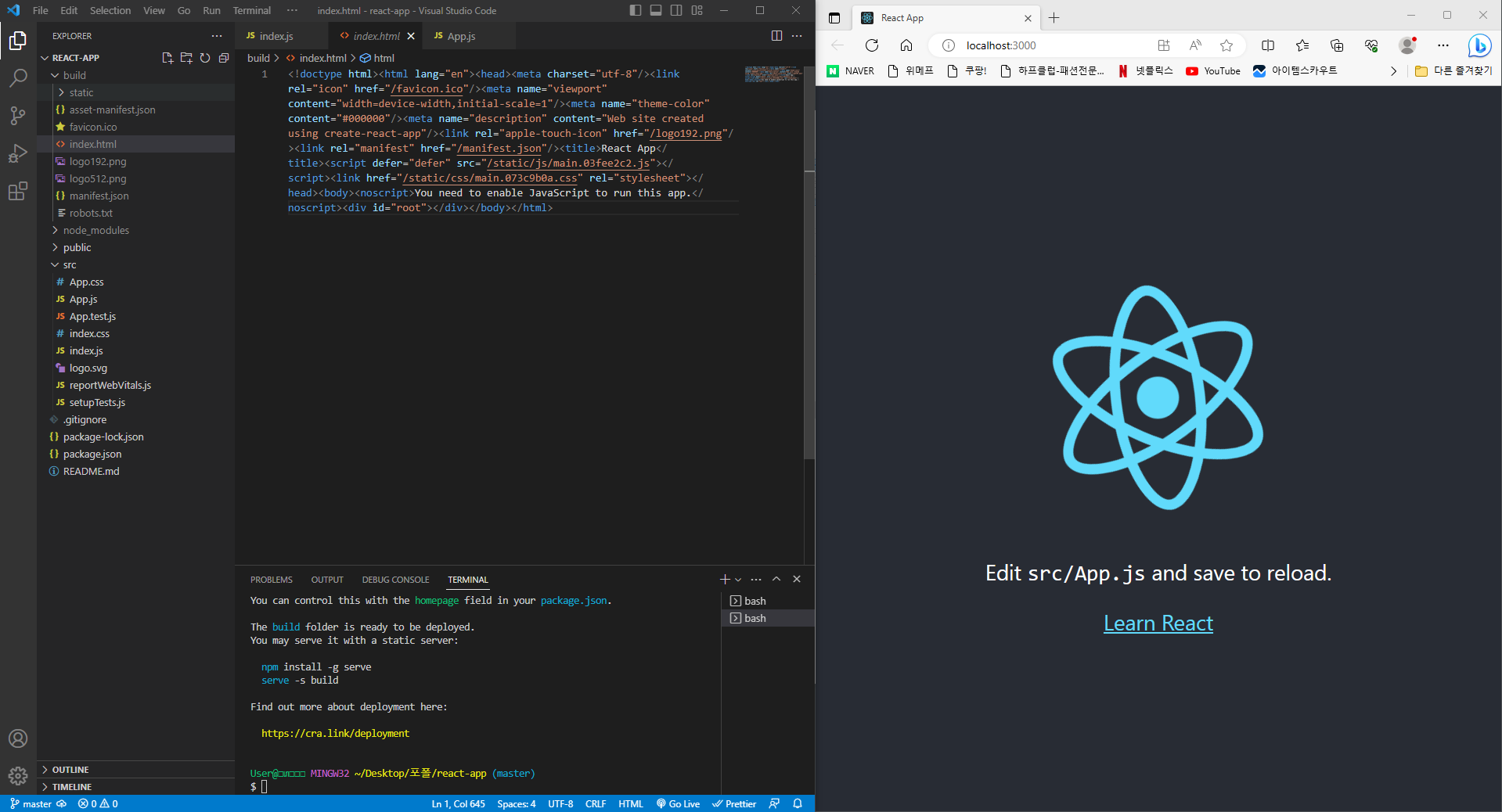
Task: Click the editor minimap preview
Action: coord(773,74)
